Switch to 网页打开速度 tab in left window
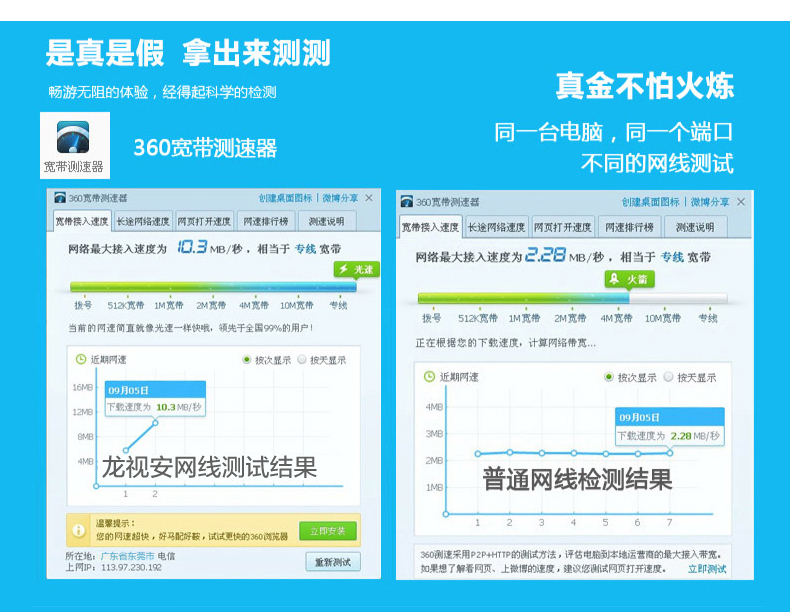This screenshot has height=616, width=790. coord(204,222)
